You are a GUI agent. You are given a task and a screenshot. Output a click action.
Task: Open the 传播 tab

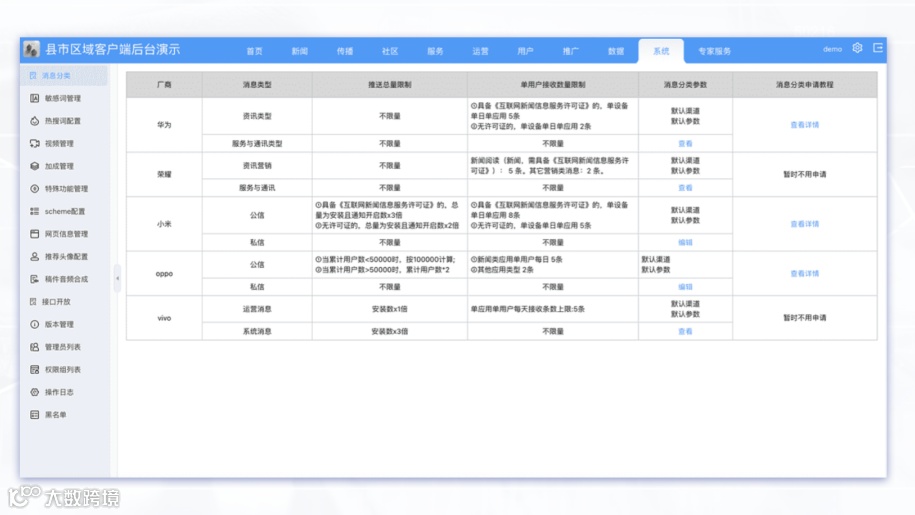(345, 51)
